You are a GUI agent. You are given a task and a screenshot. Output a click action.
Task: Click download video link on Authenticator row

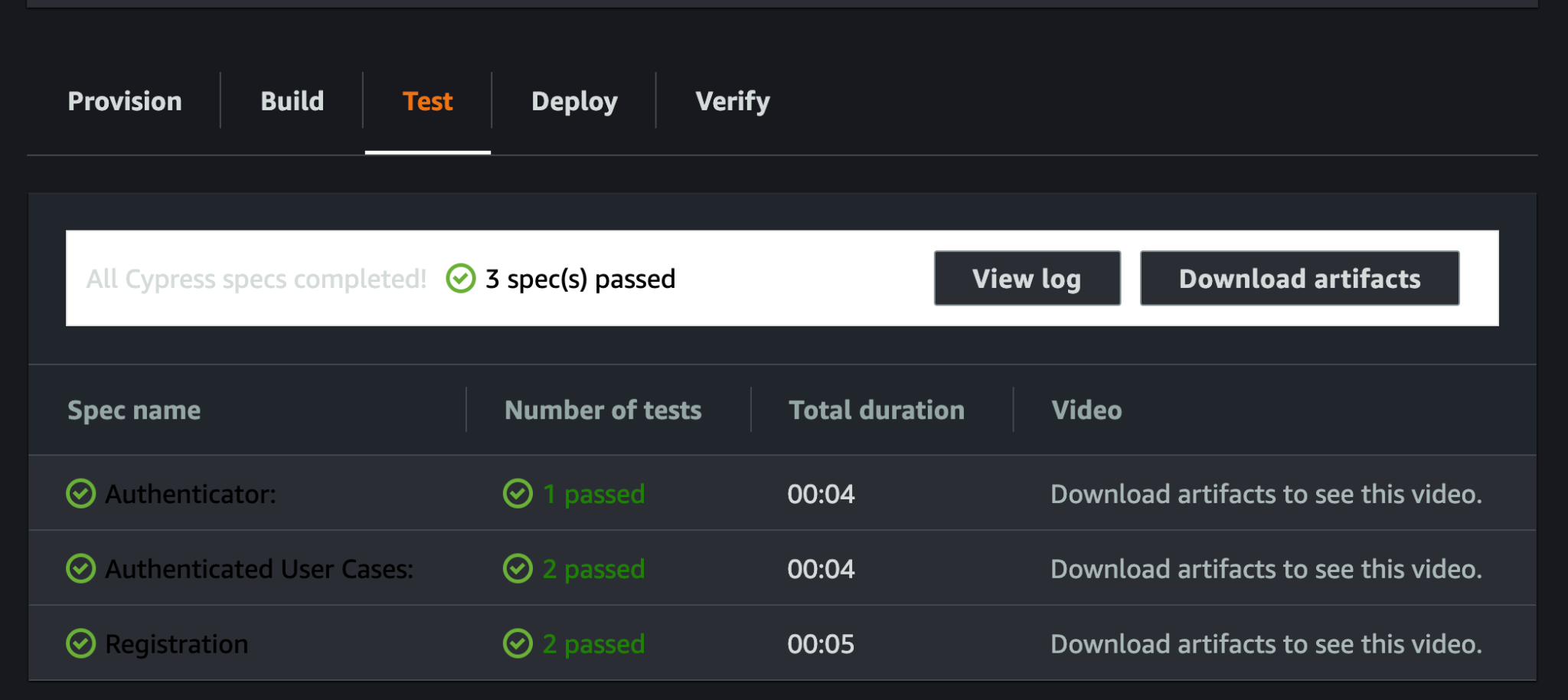tap(1265, 494)
